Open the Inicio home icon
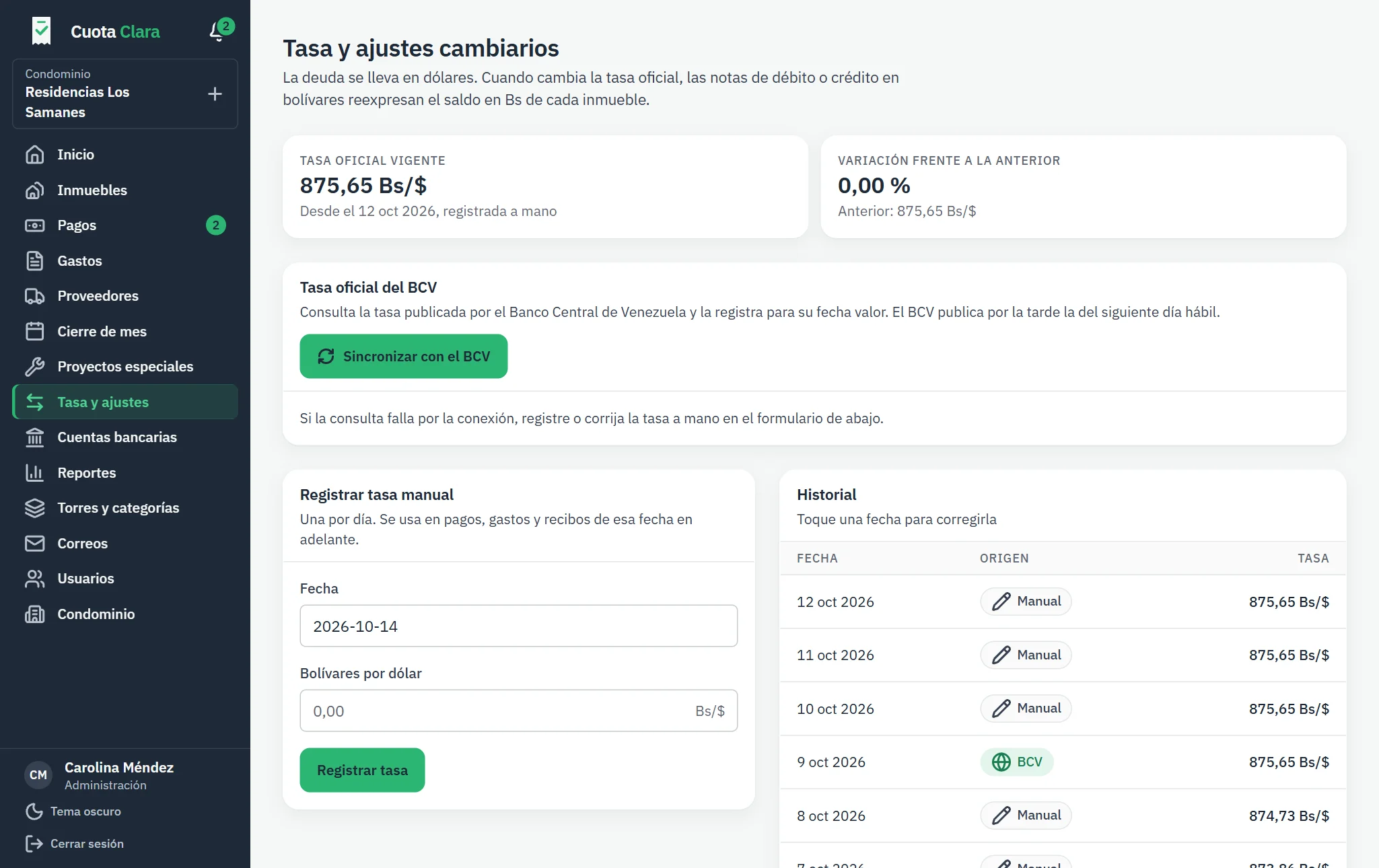Image resolution: width=1379 pixels, height=868 pixels. (x=35, y=155)
